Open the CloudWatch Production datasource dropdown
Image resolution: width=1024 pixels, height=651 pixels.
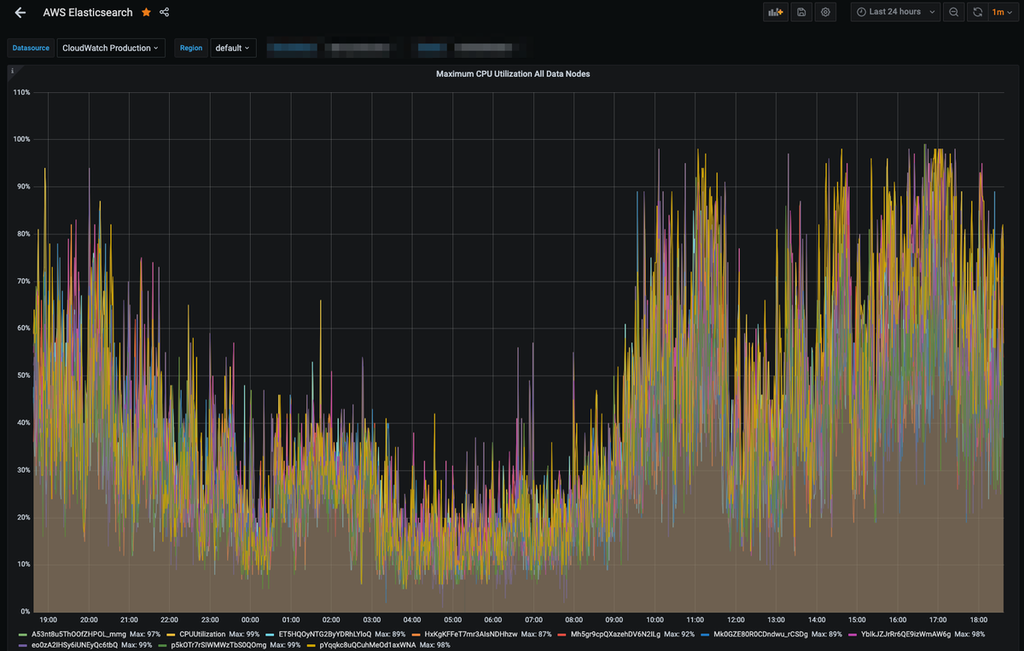[x=110, y=48]
